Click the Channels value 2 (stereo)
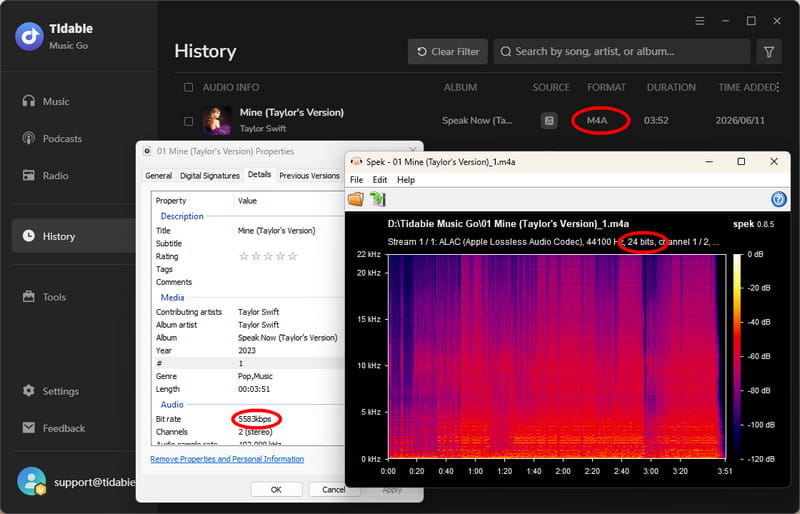800x514 pixels. 255,432
